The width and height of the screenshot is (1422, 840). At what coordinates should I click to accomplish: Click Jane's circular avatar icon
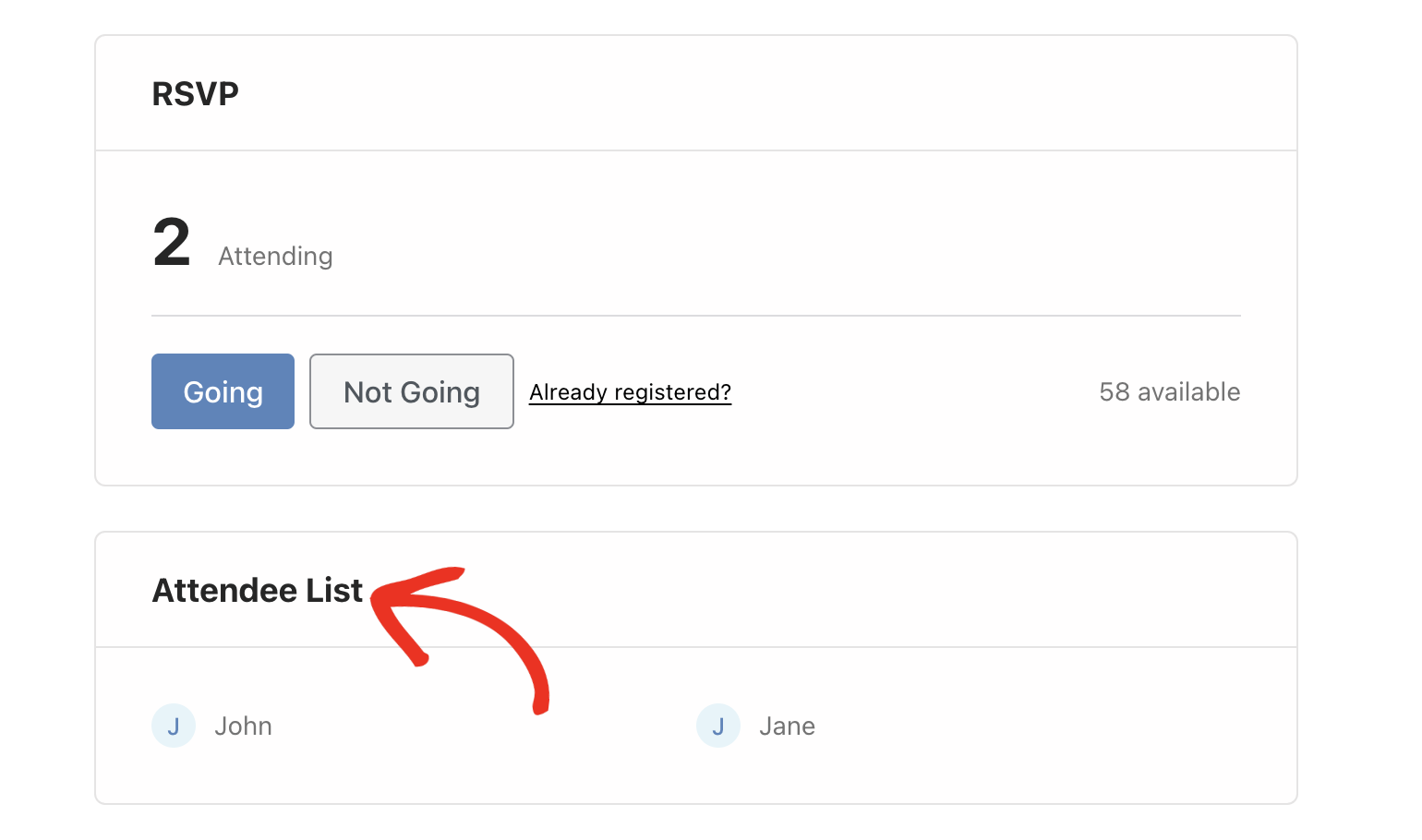pyautogui.click(x=718, y=726)
